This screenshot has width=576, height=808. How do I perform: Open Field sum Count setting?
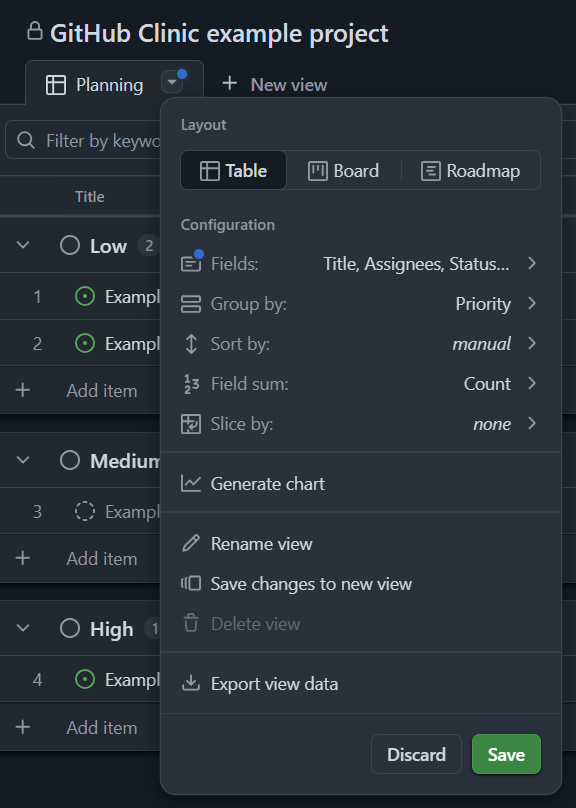click(x=360, y=384)
